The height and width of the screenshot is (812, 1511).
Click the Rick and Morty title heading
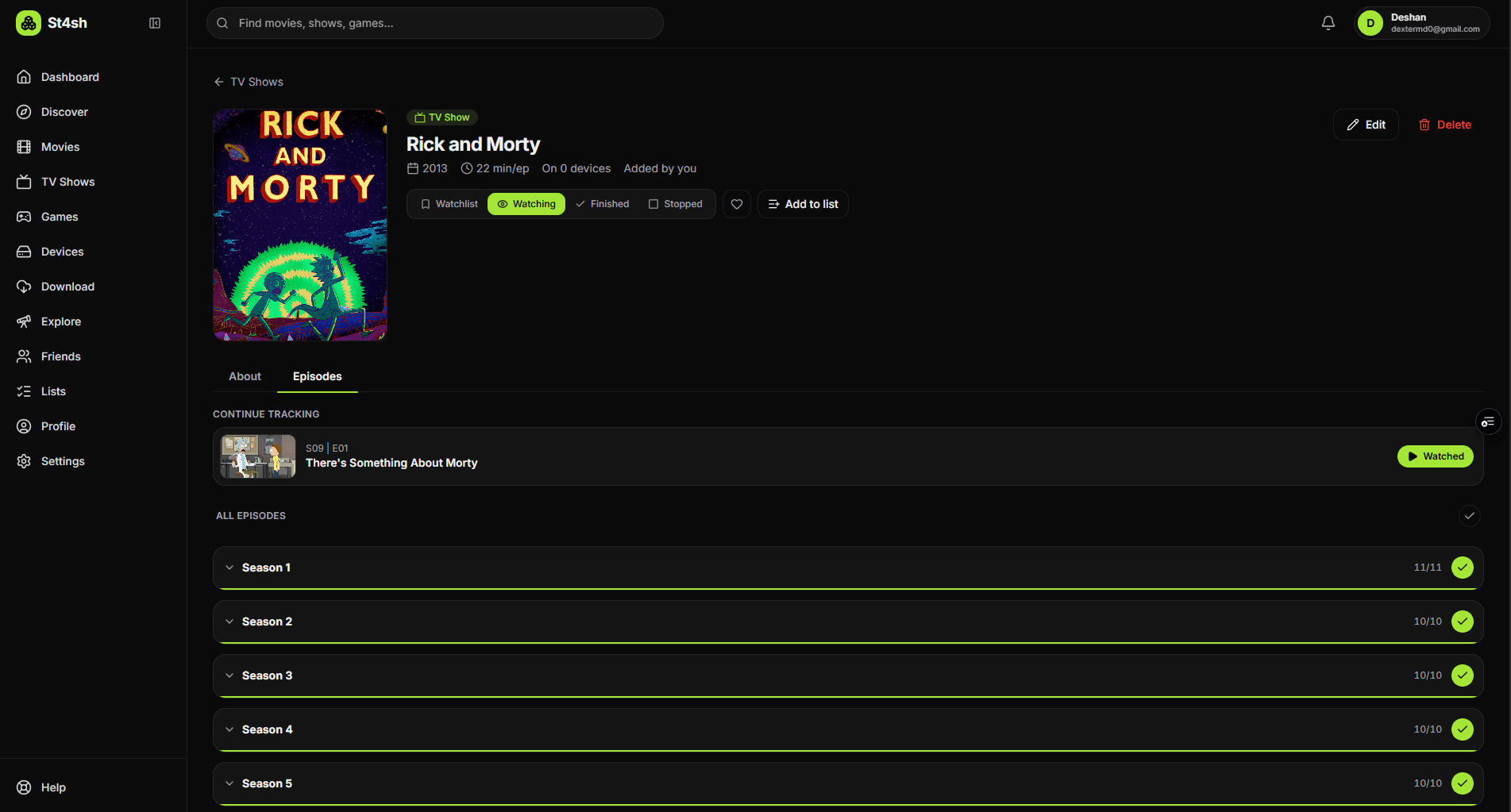473,144
